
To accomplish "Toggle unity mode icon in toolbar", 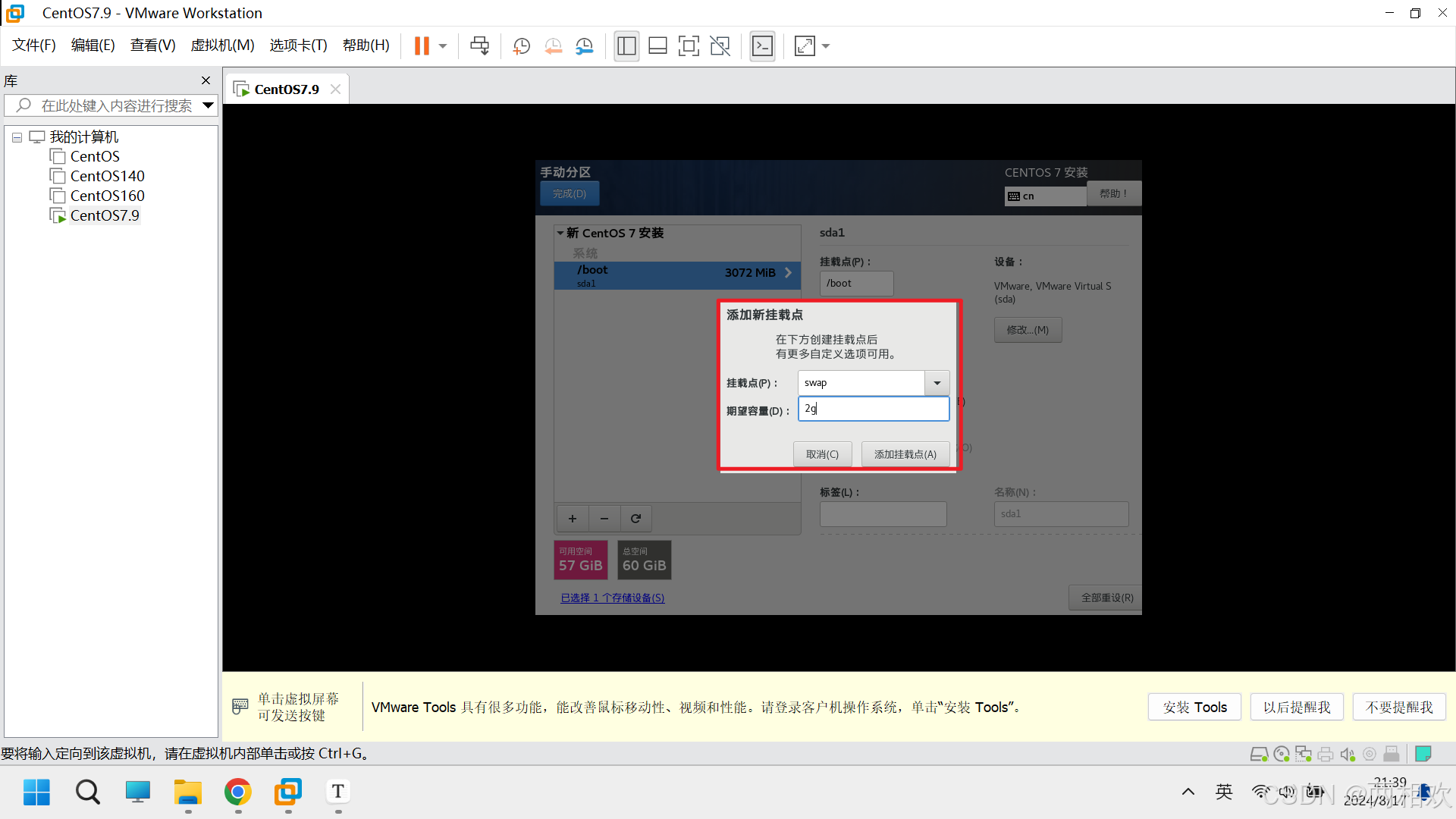I will coord(720,46).
